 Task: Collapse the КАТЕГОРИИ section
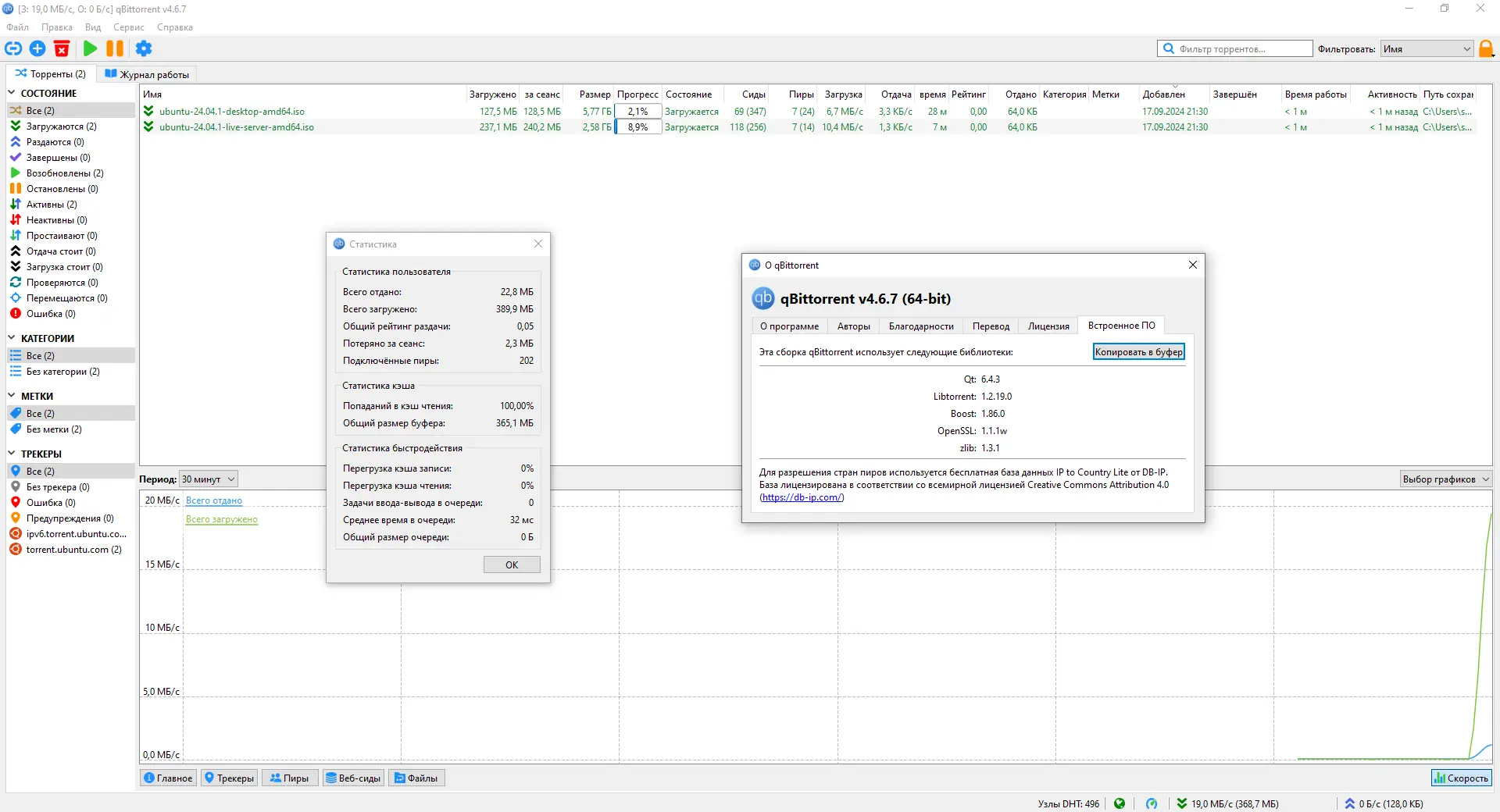coord(12,338)
